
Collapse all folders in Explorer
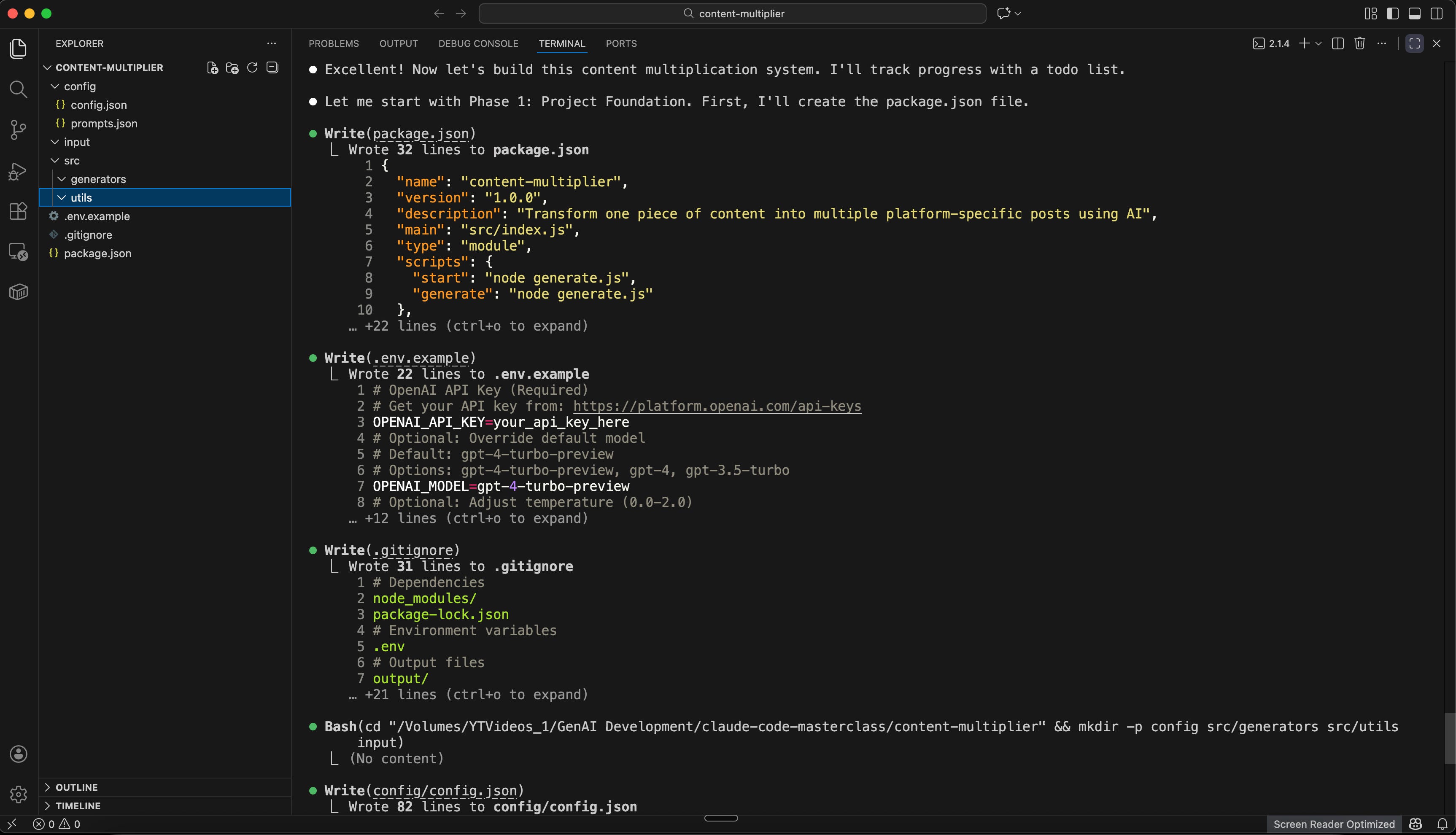point(272,67)
